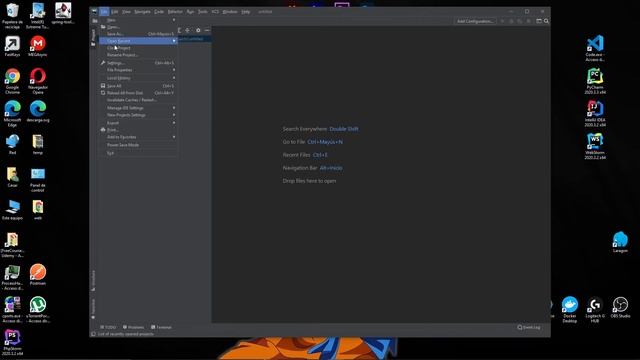
Task: Choose Invalidate Caches / Restart...
Action: [x=138, y=100]
